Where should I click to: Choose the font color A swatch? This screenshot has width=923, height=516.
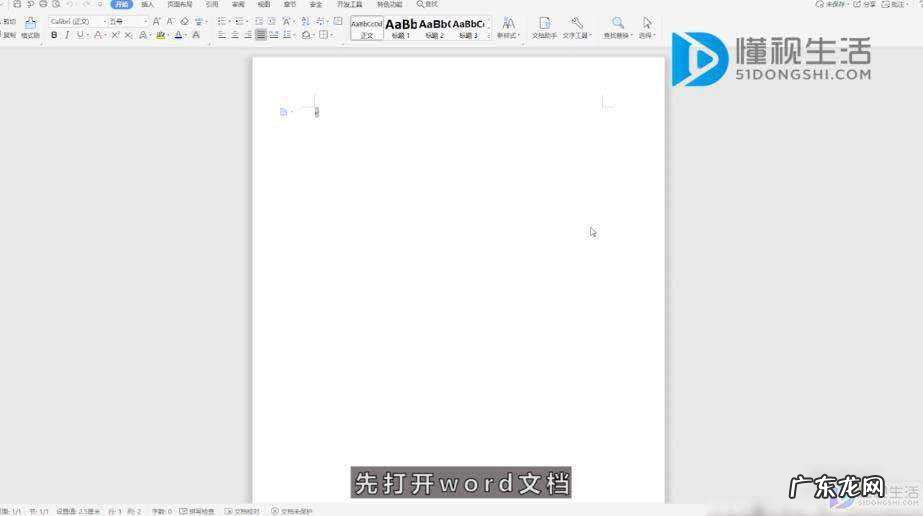click(x=178, y=35)
